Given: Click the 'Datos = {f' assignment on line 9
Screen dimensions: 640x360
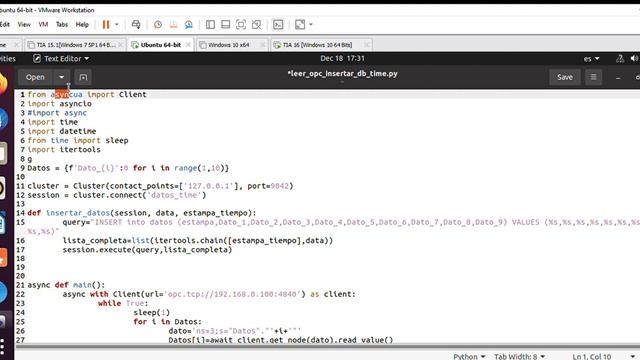Looking at the screenshot, I should [x=50, y=168].
